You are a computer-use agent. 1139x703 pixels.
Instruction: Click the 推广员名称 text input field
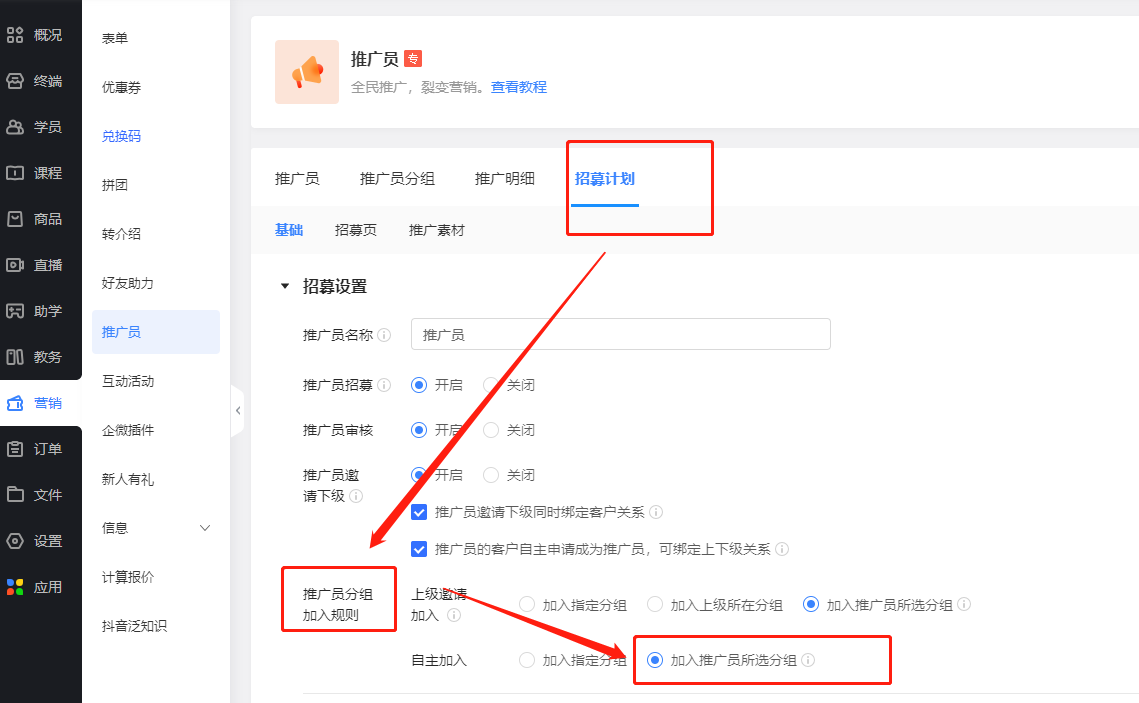pyautogui.click(x=620, y=335)
